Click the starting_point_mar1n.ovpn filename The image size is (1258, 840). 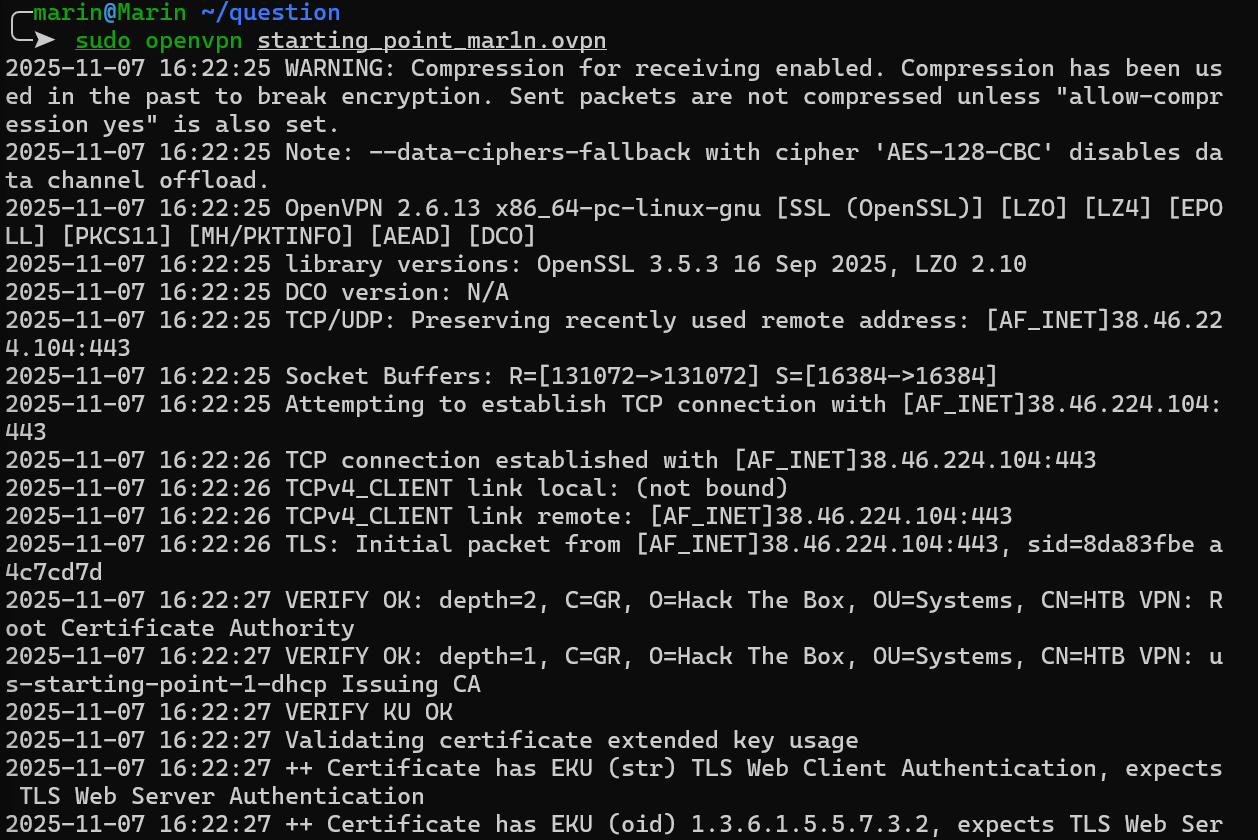pyautogui.click(x=431, y=41)
